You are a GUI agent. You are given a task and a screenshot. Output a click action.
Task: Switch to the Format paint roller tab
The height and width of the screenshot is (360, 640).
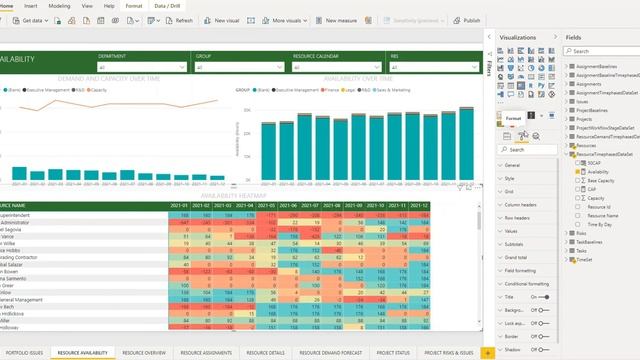pos(522,136)
